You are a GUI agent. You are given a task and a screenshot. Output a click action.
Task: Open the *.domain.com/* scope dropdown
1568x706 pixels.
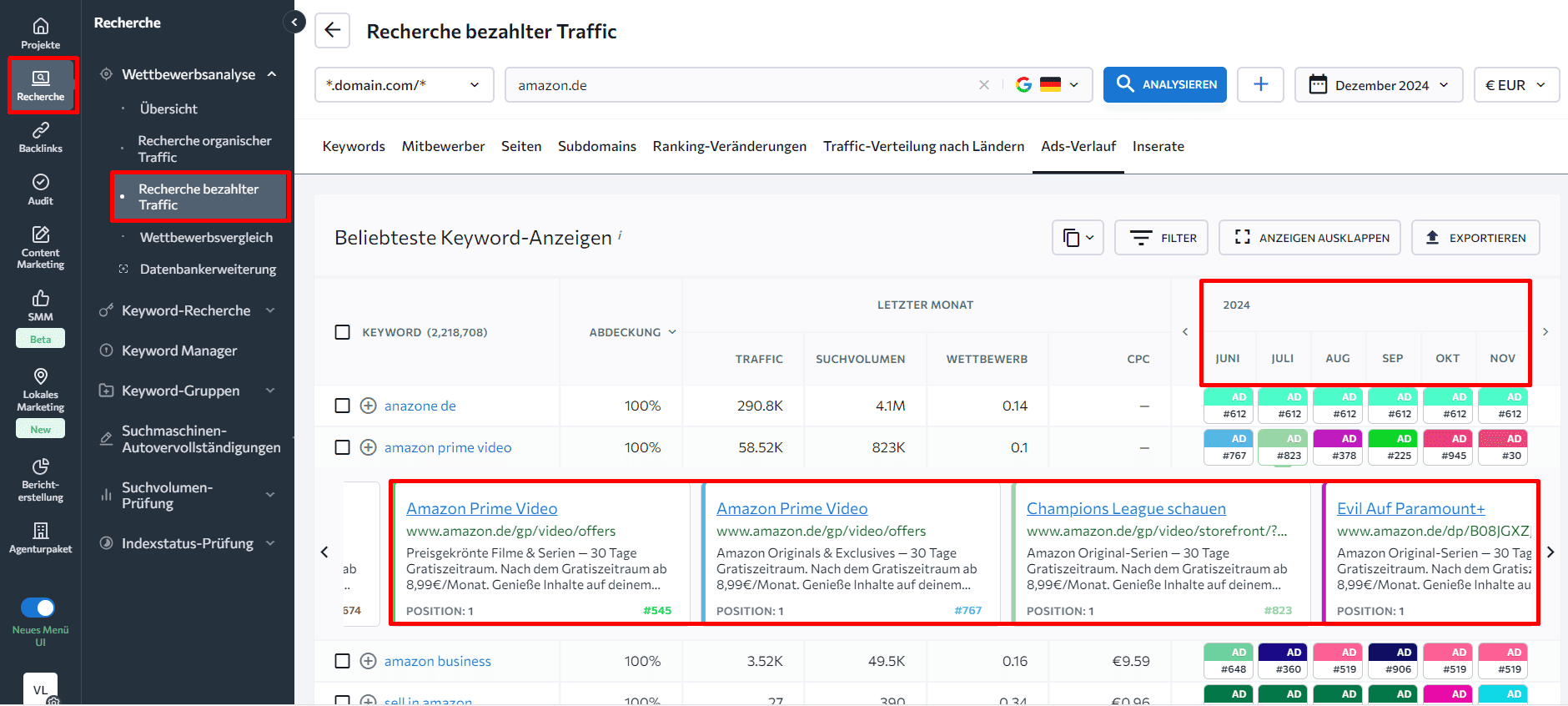[404, 85]
